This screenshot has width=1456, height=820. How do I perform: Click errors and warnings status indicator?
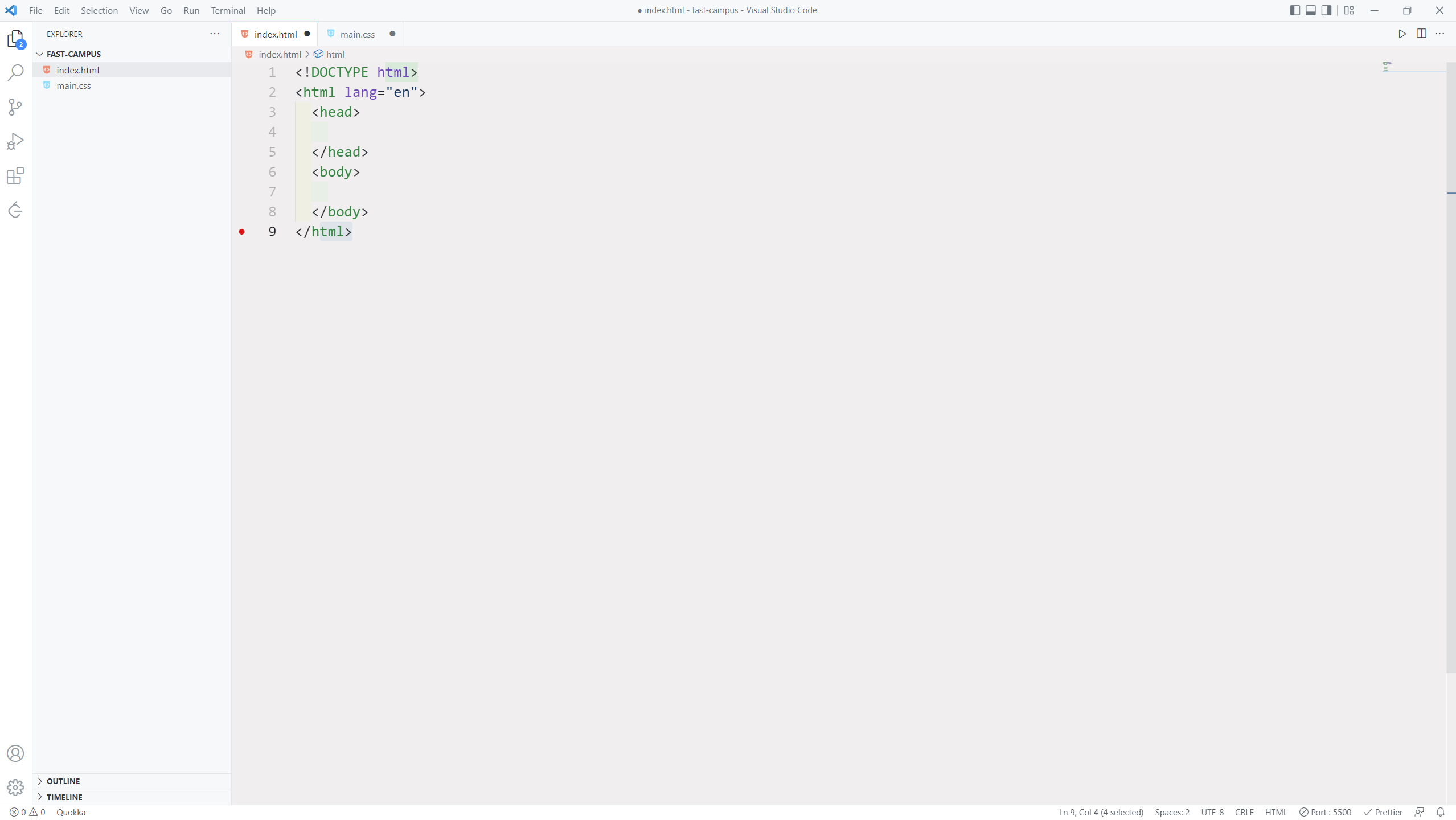(x=27, y=812)
